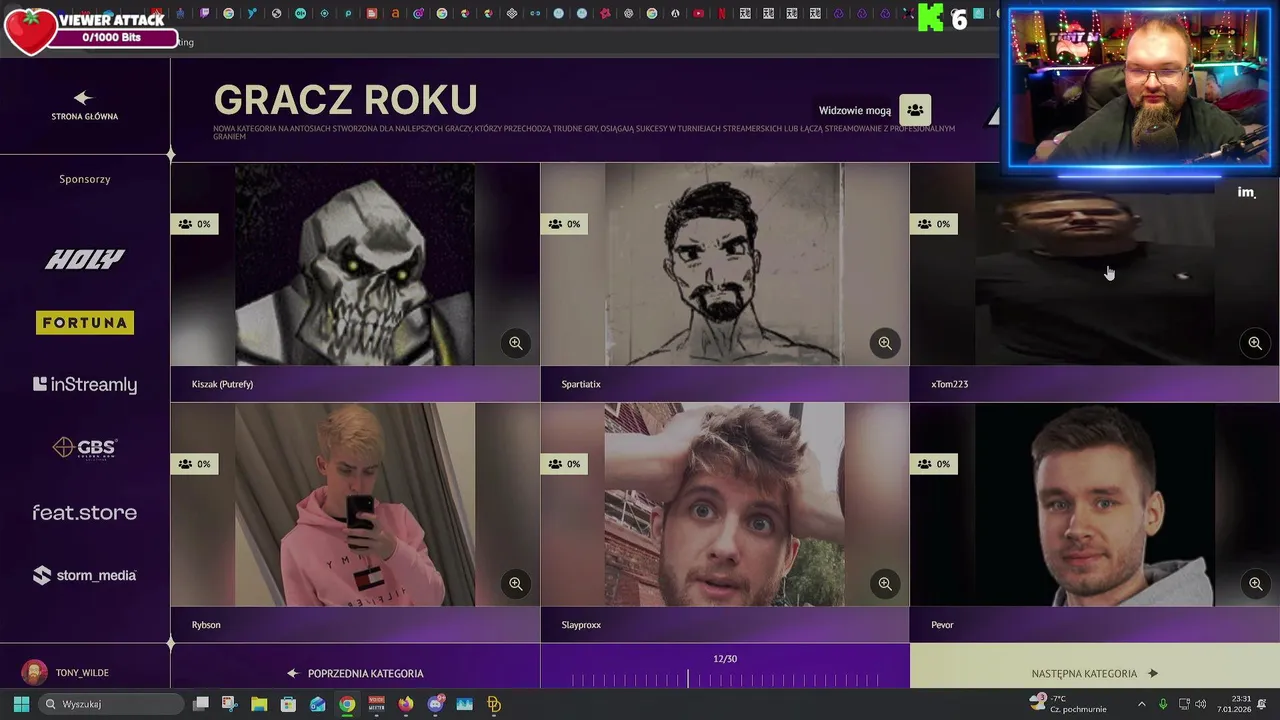The width and height of the screenshot is (1280, 720).
Task: Open zoom view for Pevor photo
Action: pos(1255,583)
